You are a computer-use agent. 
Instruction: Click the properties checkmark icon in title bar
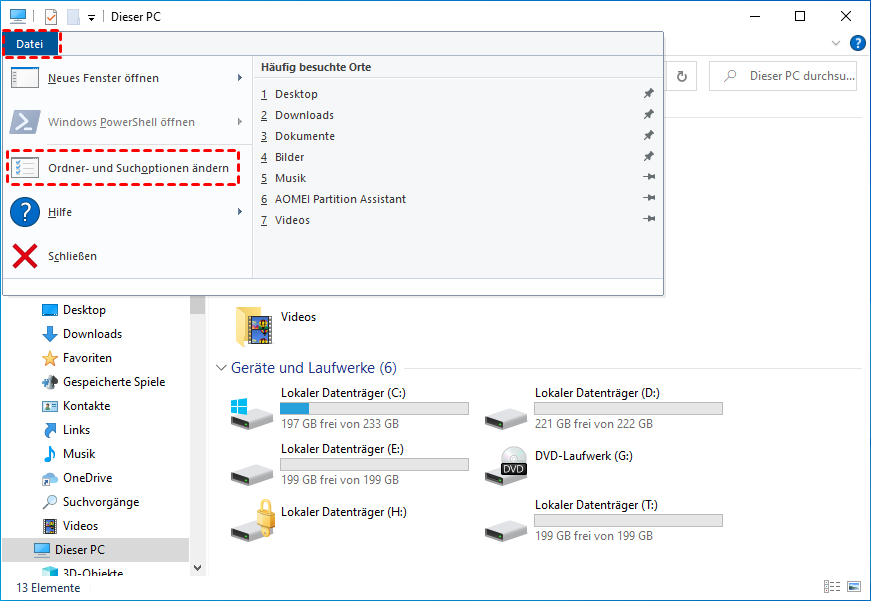click(52, 17)
